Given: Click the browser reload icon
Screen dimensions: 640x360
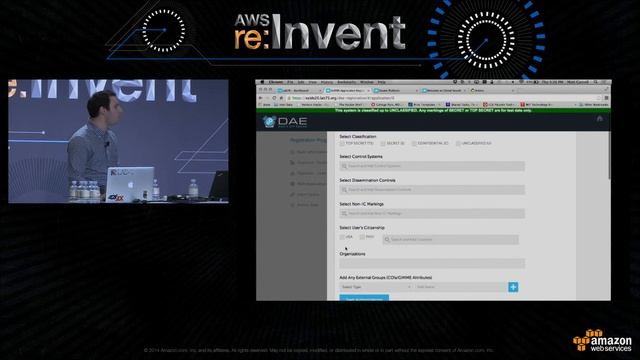Looking at the screenshot, I should [274, 98].
